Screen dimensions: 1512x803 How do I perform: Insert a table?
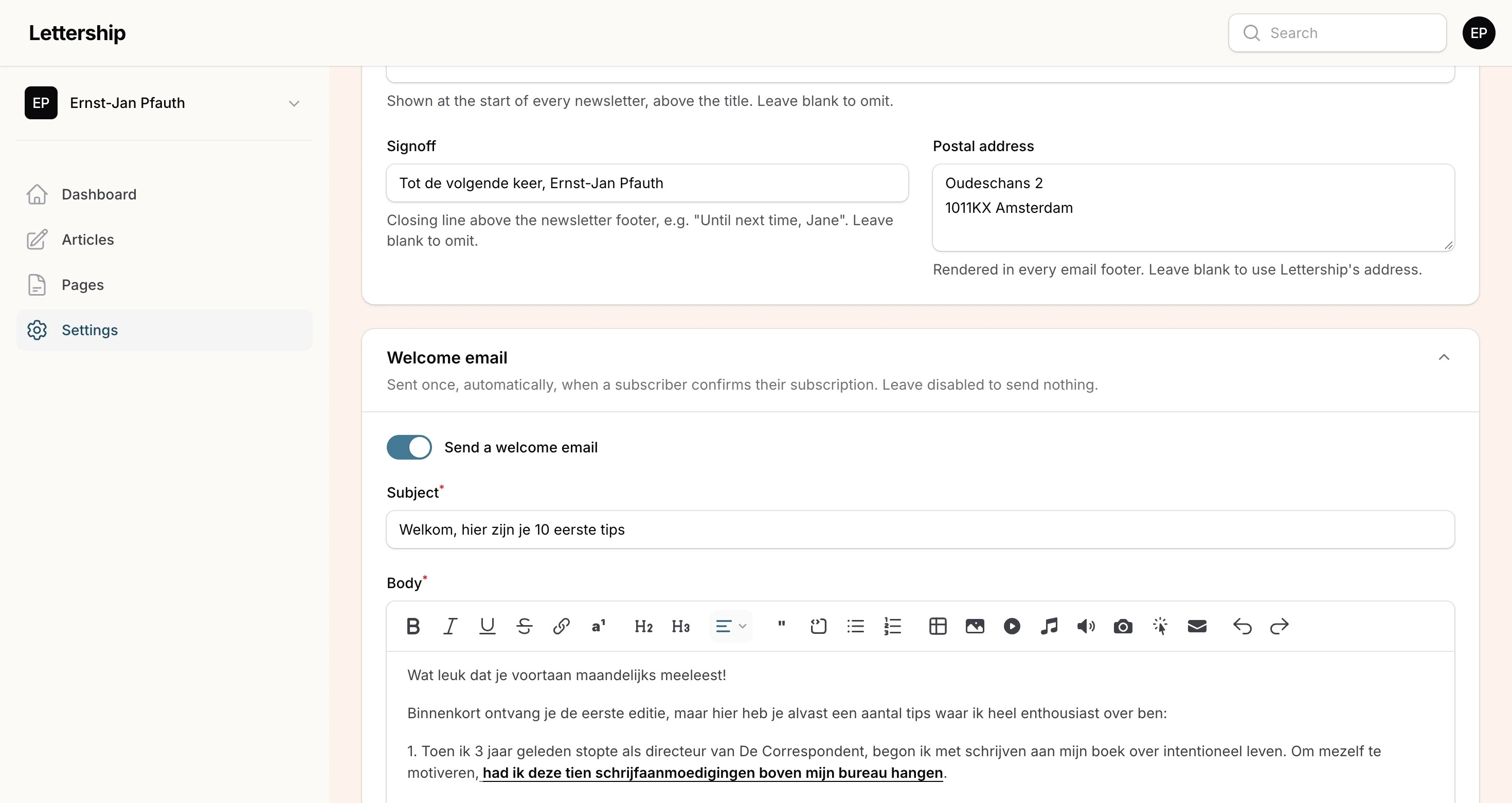tap(938, 626)
